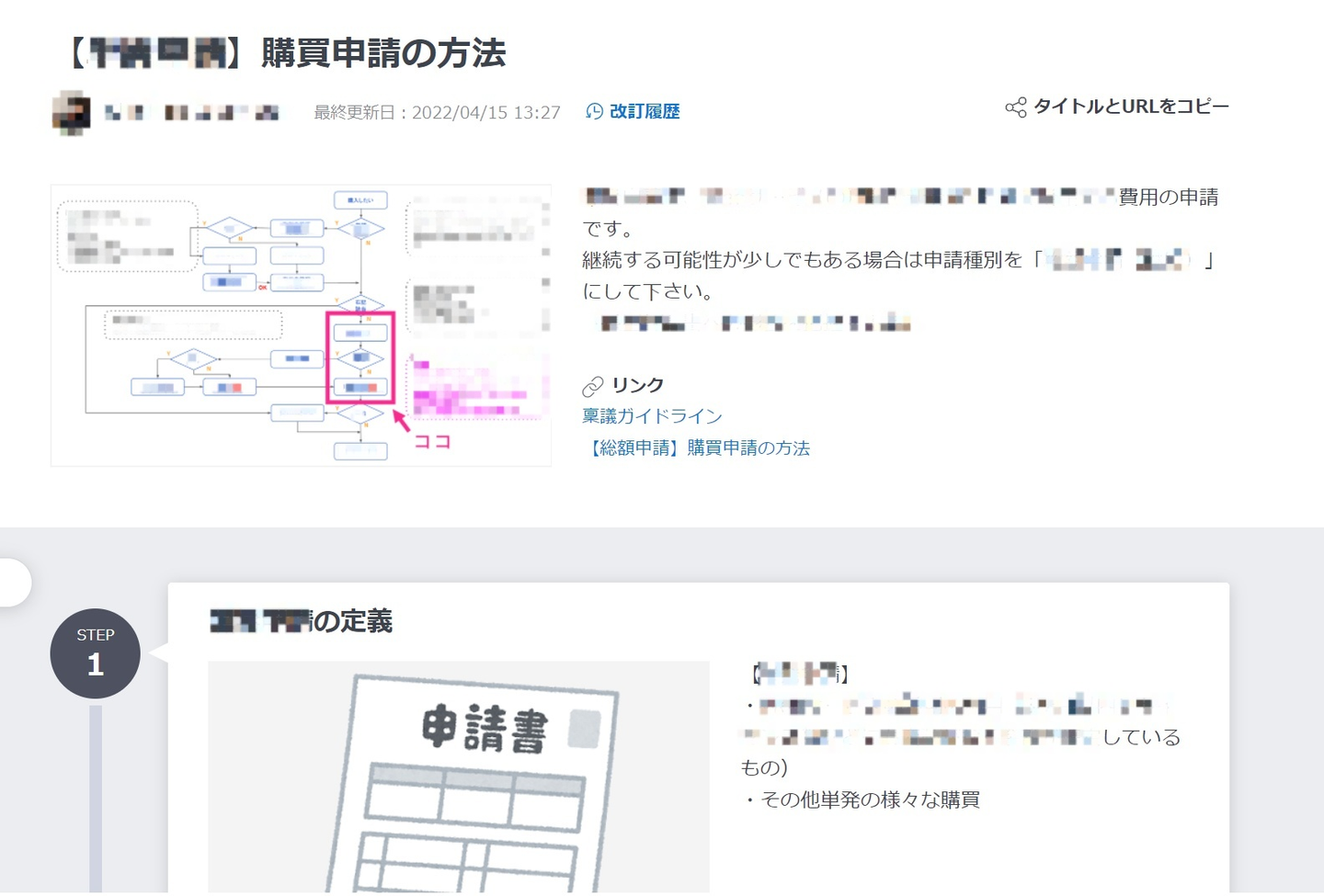Click the chain link icon beside リンク

pyautogui.click(x=593, y=386)
